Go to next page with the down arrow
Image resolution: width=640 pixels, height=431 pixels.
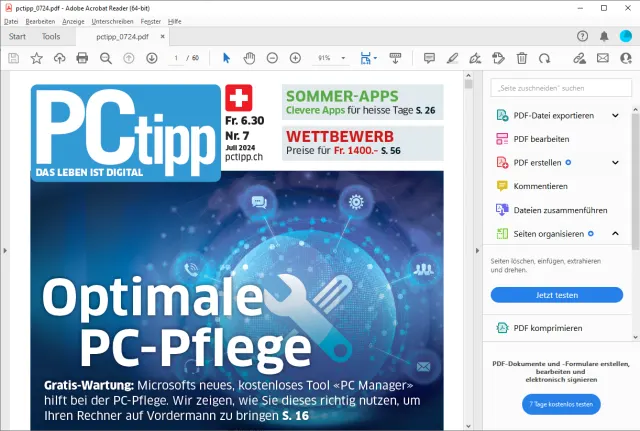[152, 58]
